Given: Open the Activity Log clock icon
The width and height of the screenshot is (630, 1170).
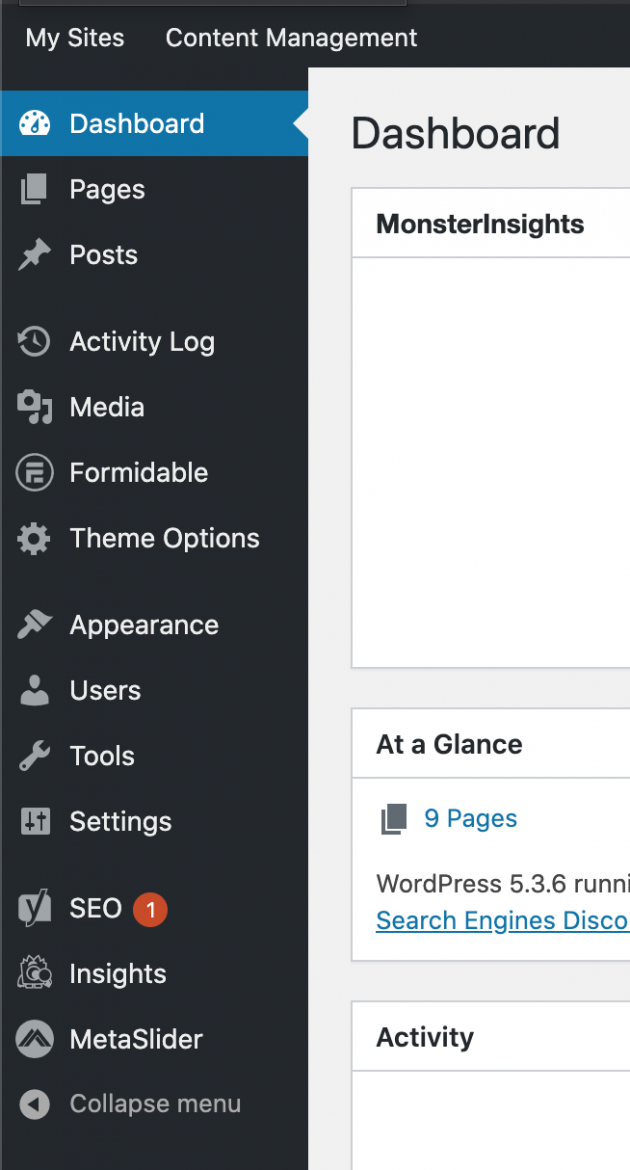Looking at the screenshot, I should pos(32,341).
